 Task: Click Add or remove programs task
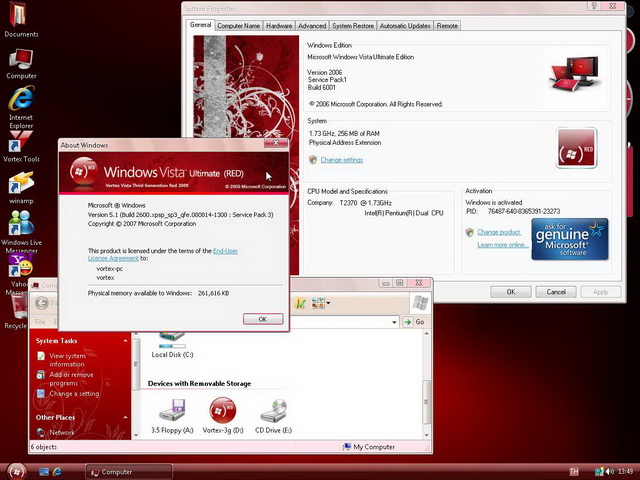click(x=71, y=379)
